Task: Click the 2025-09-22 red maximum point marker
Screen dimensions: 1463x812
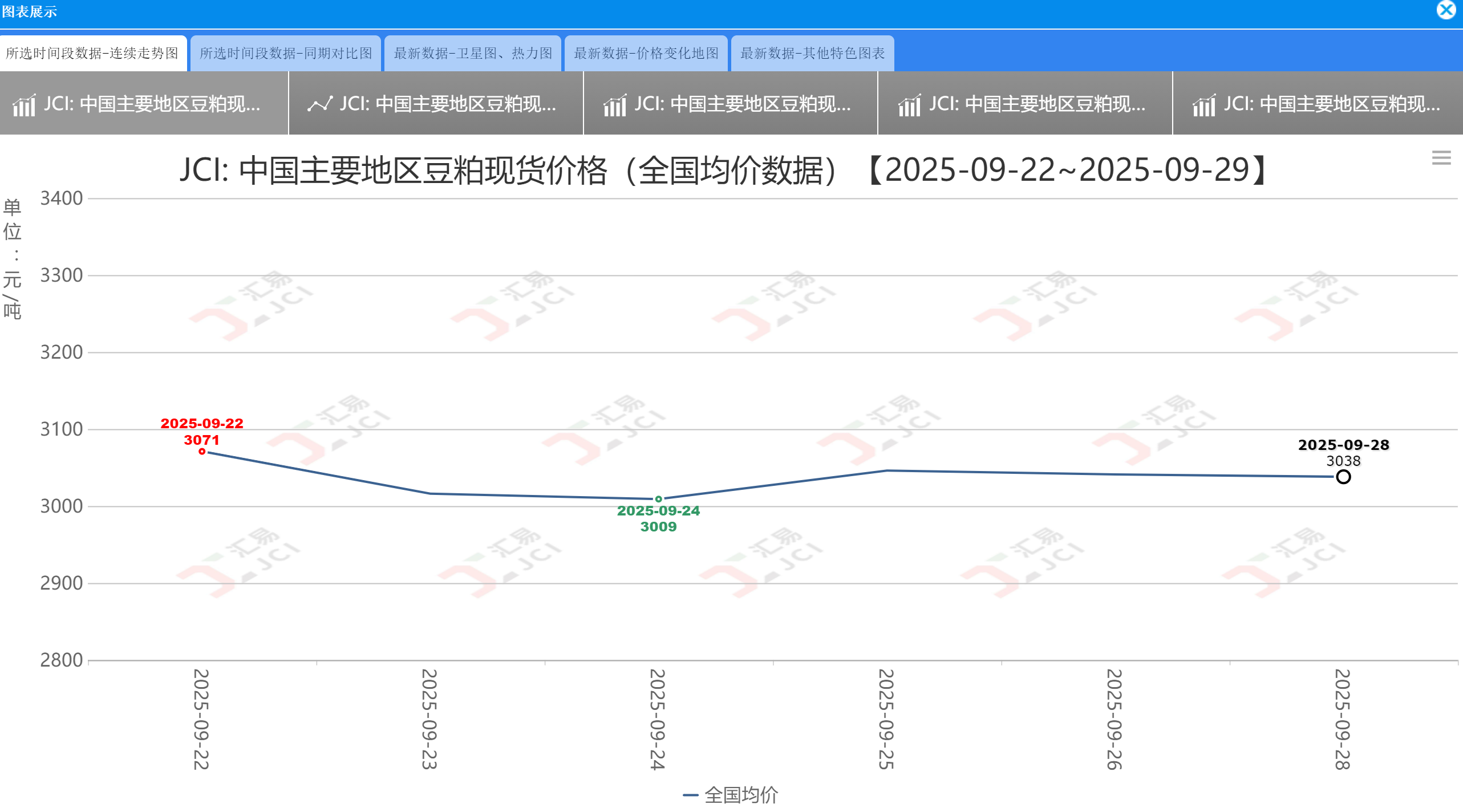Action: (x=202, y=452)
